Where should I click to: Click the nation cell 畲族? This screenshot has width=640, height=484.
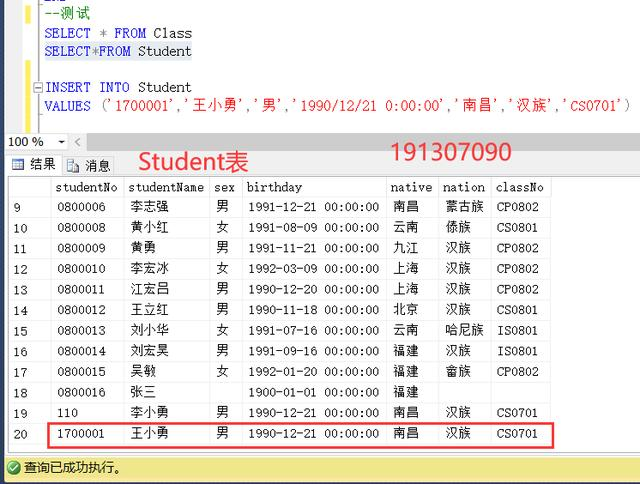pyautogui.click(x=464, y=371)
